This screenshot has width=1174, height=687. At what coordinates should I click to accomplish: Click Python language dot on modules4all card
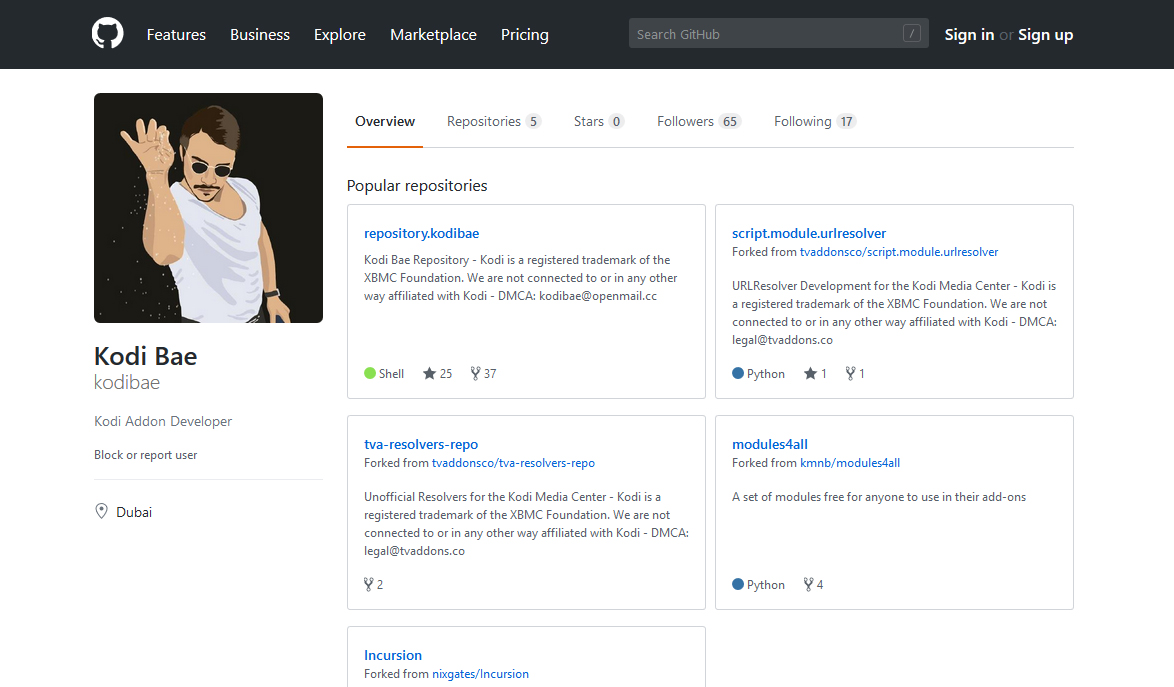(738, 584)
